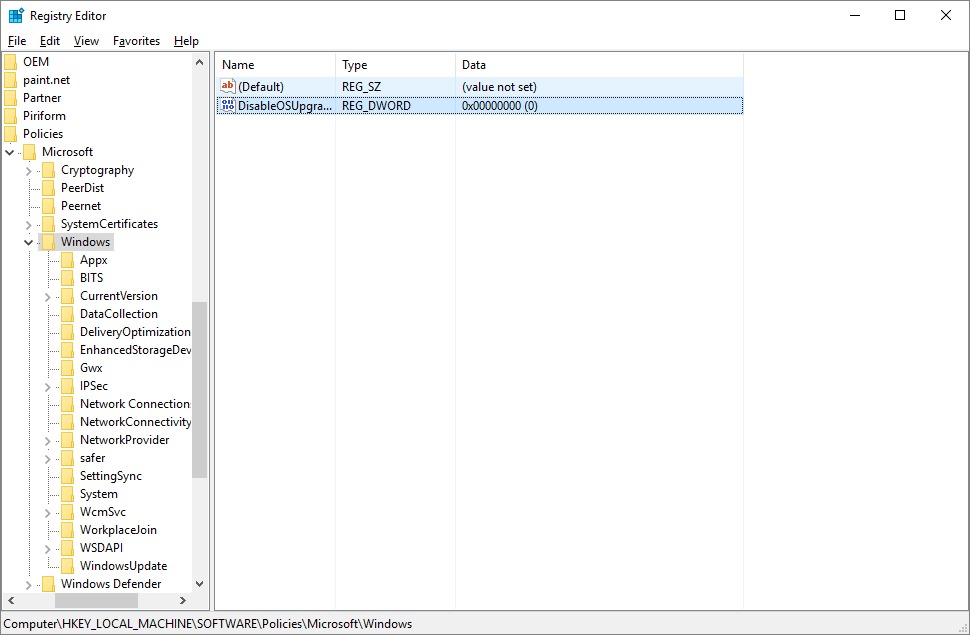Expand the Cryptography key

point(29,170)
